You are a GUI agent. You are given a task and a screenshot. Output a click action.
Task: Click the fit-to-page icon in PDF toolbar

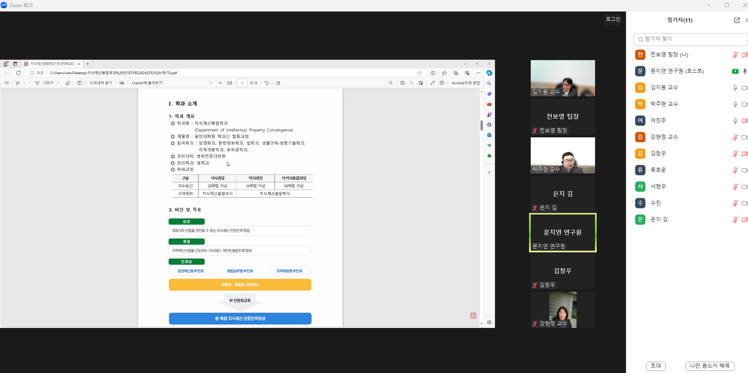coord(229,83)
